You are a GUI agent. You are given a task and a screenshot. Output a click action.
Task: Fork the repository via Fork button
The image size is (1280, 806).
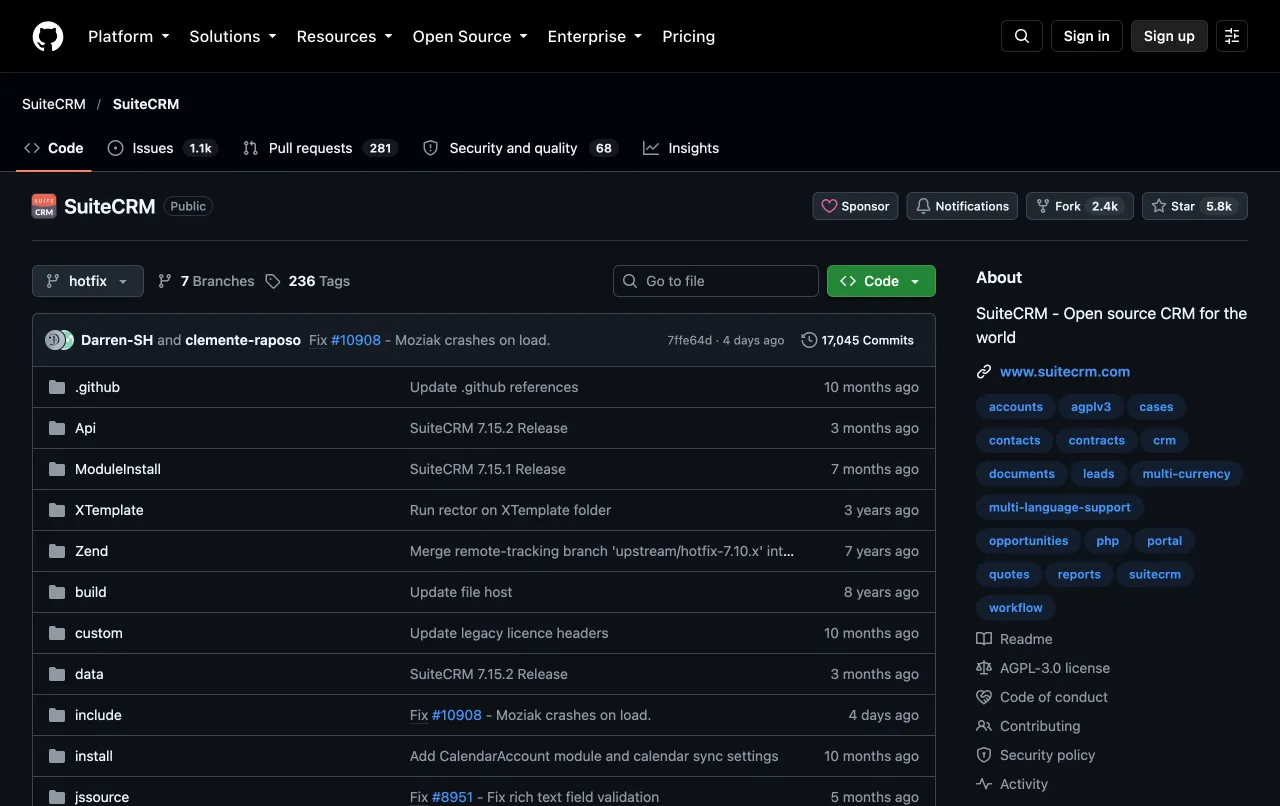[1080, 206]
